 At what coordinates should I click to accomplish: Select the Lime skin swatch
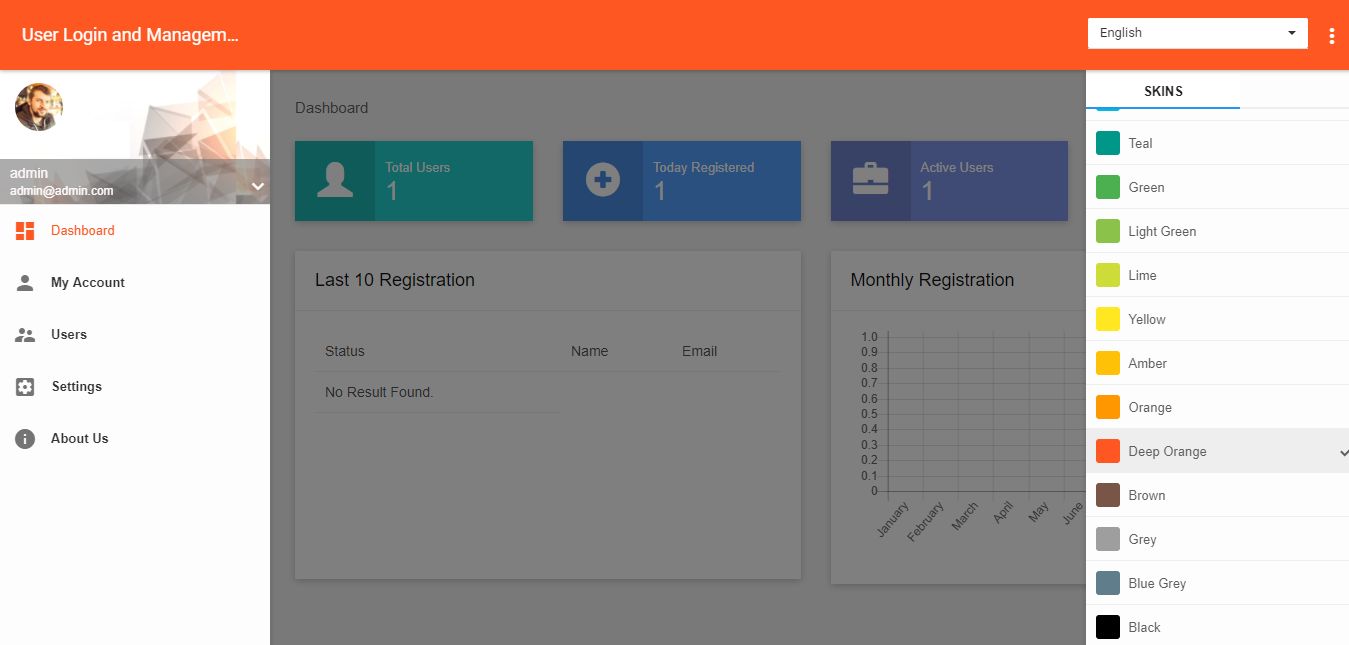click(1108, 275)
